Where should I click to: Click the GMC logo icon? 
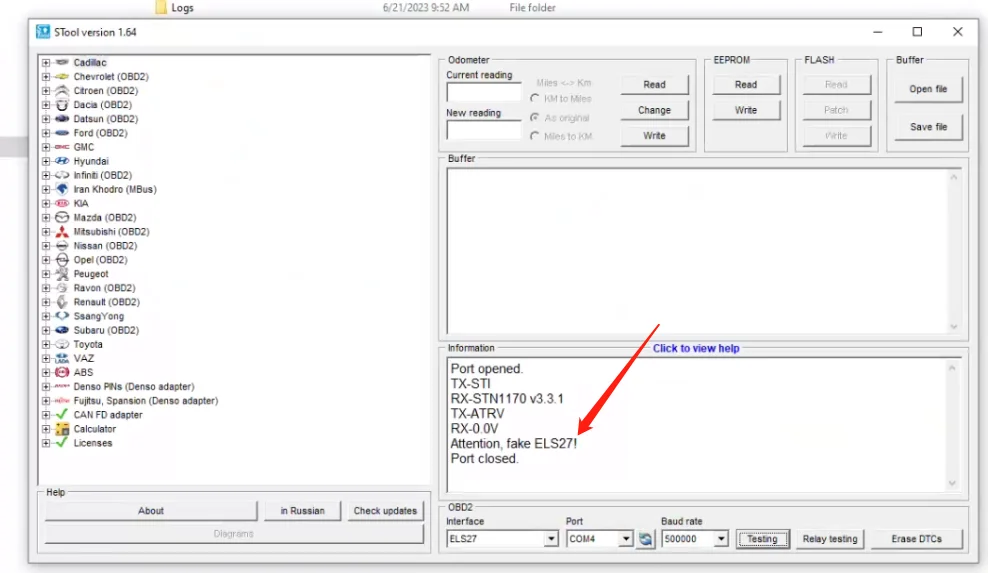(62, 147)
